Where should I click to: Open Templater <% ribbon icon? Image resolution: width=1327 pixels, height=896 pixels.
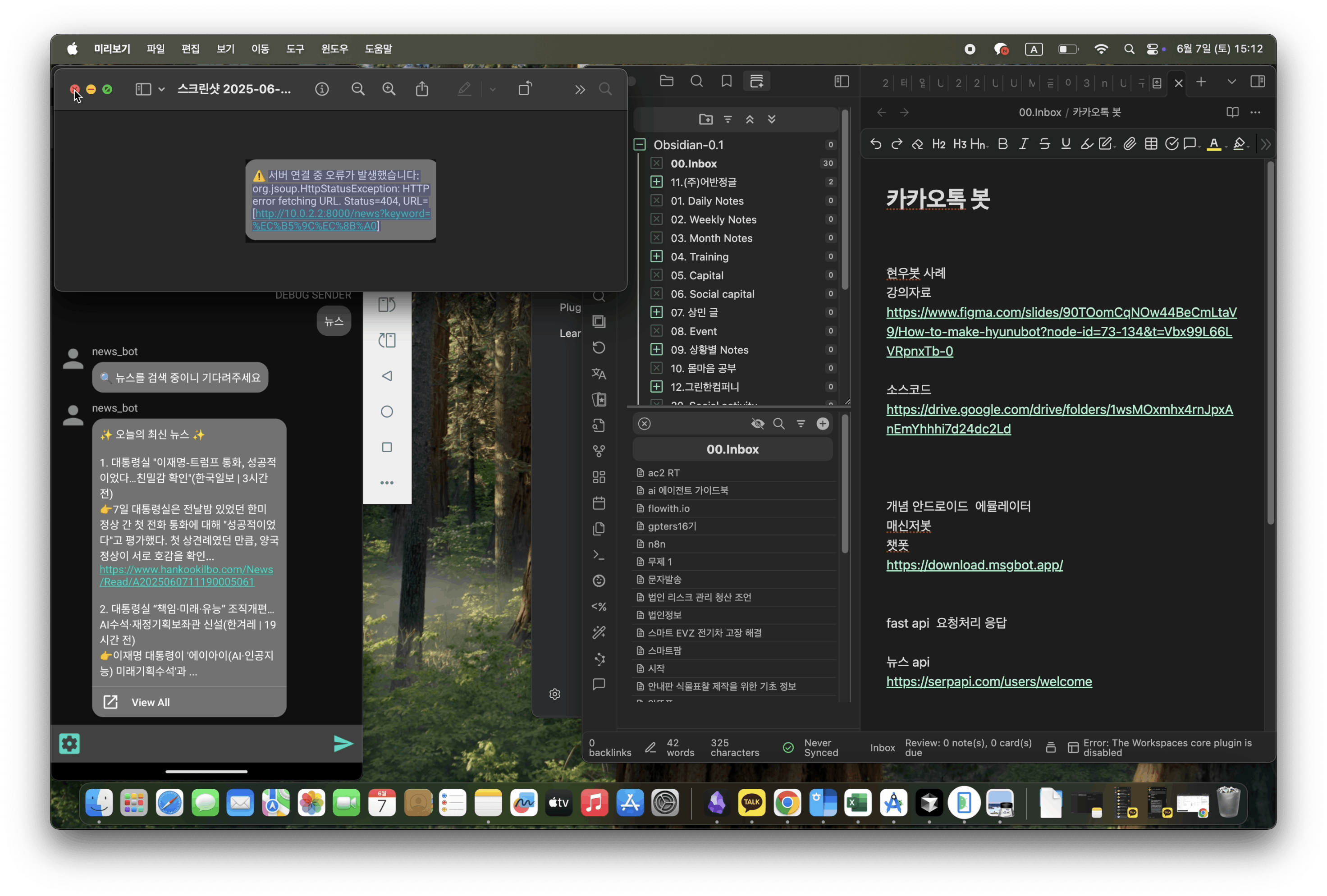599,607
